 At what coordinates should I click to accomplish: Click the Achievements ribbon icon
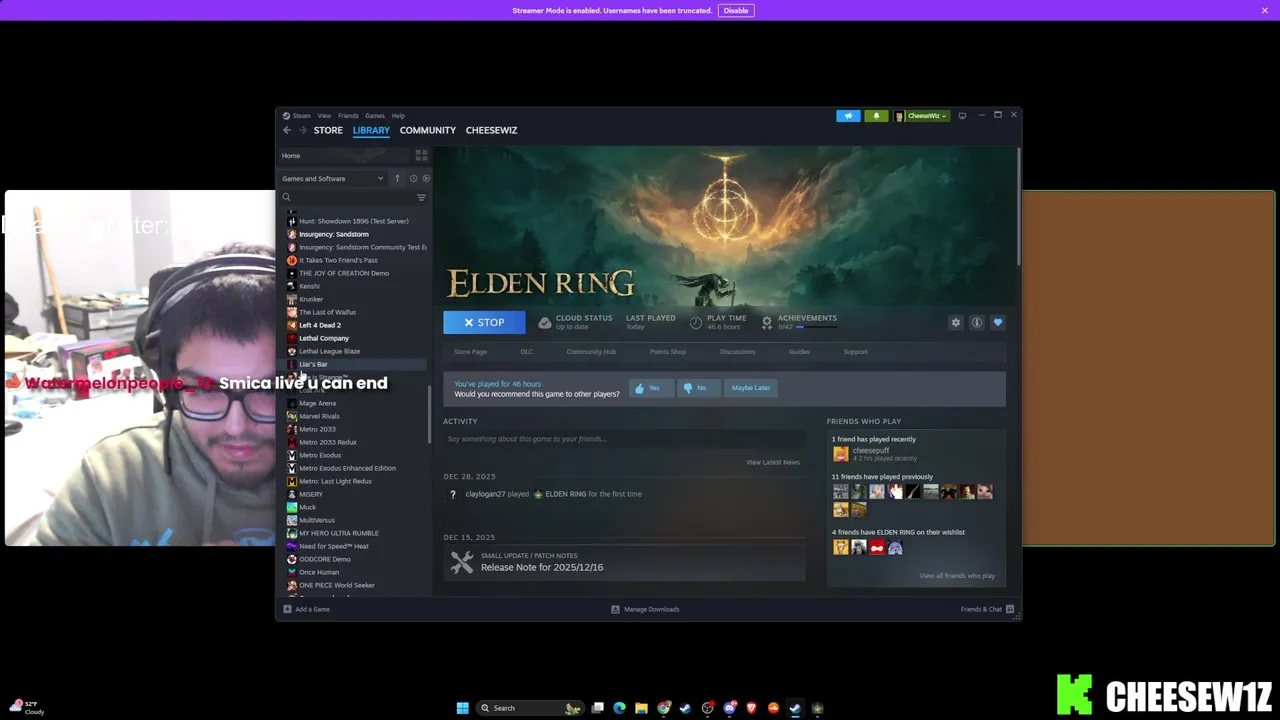(767, 322)
